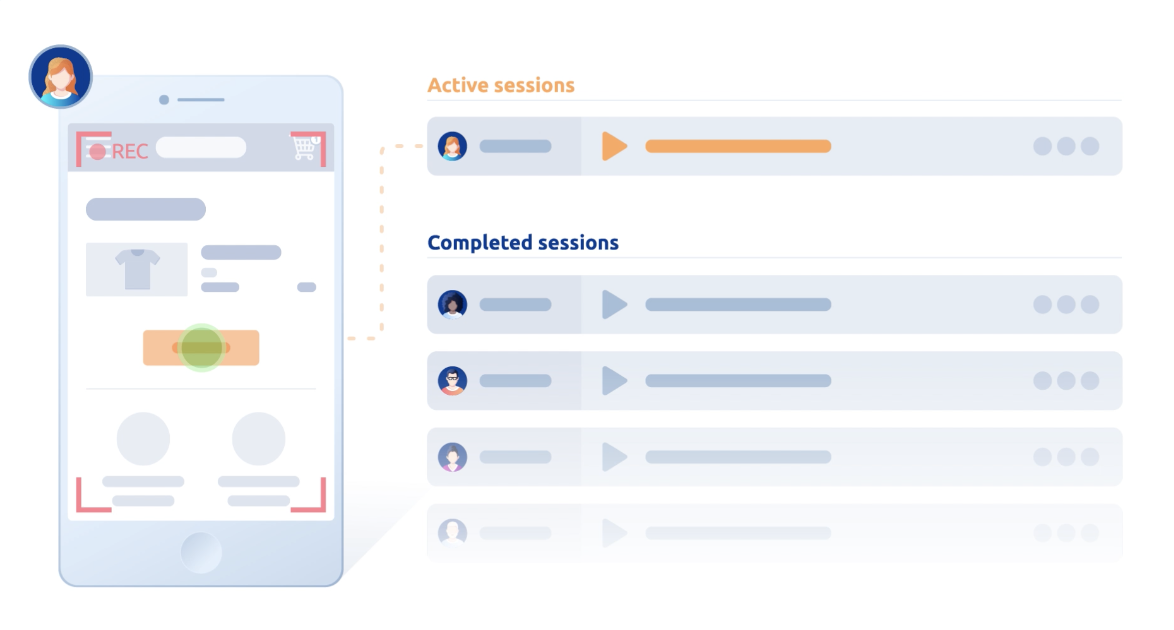Select the Active sessions heading
1174x630 pixels.
501,85
